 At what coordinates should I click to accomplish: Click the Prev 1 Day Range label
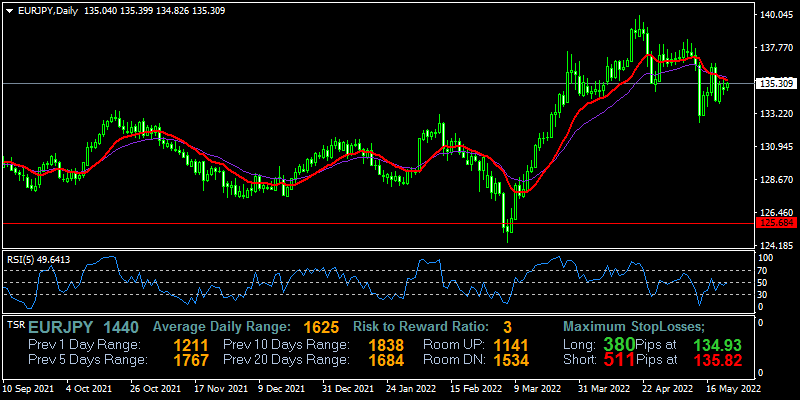click(84, 343)
